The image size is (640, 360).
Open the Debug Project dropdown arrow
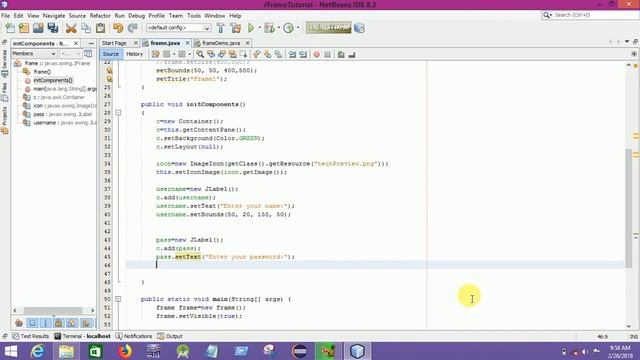click(x=278, y=28)
